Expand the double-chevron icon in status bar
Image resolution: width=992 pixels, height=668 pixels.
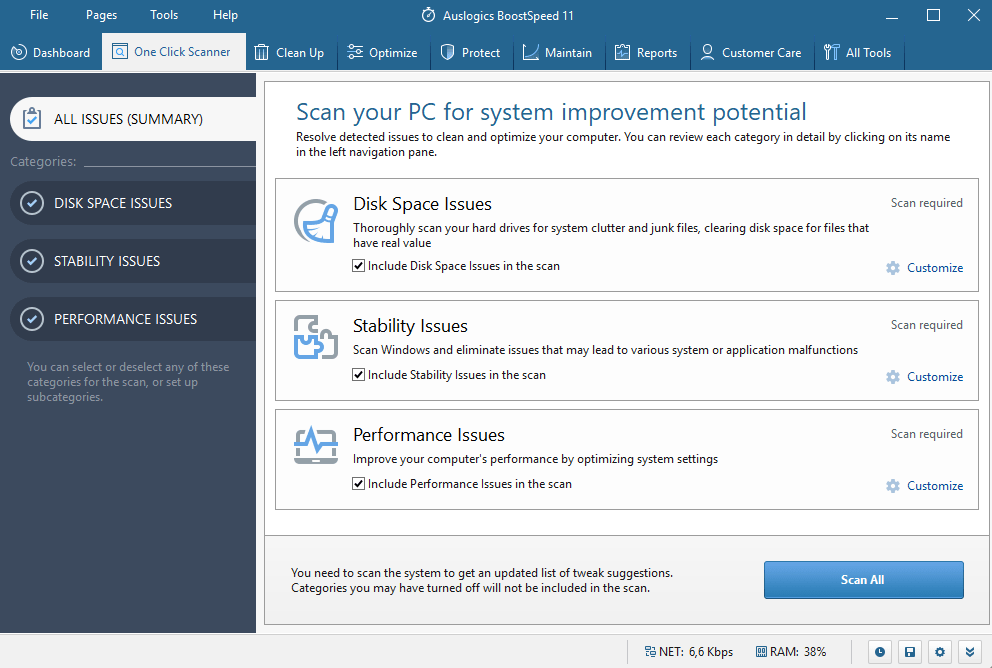[x=970, y=652]
